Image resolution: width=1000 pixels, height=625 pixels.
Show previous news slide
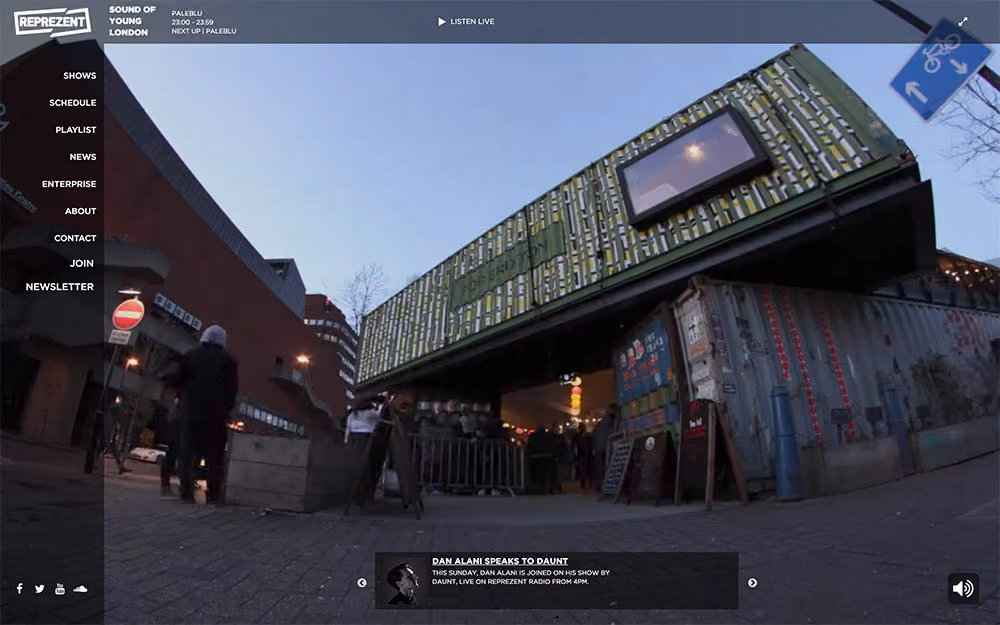[362, 582]
